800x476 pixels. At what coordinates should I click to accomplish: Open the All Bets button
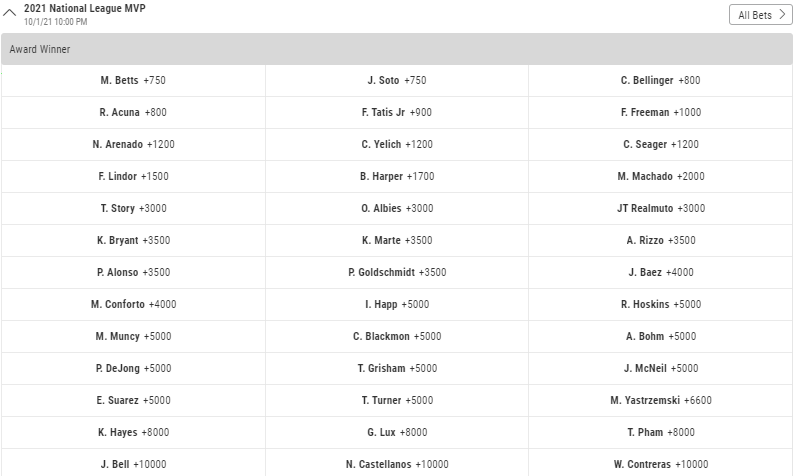pos(761,15)
